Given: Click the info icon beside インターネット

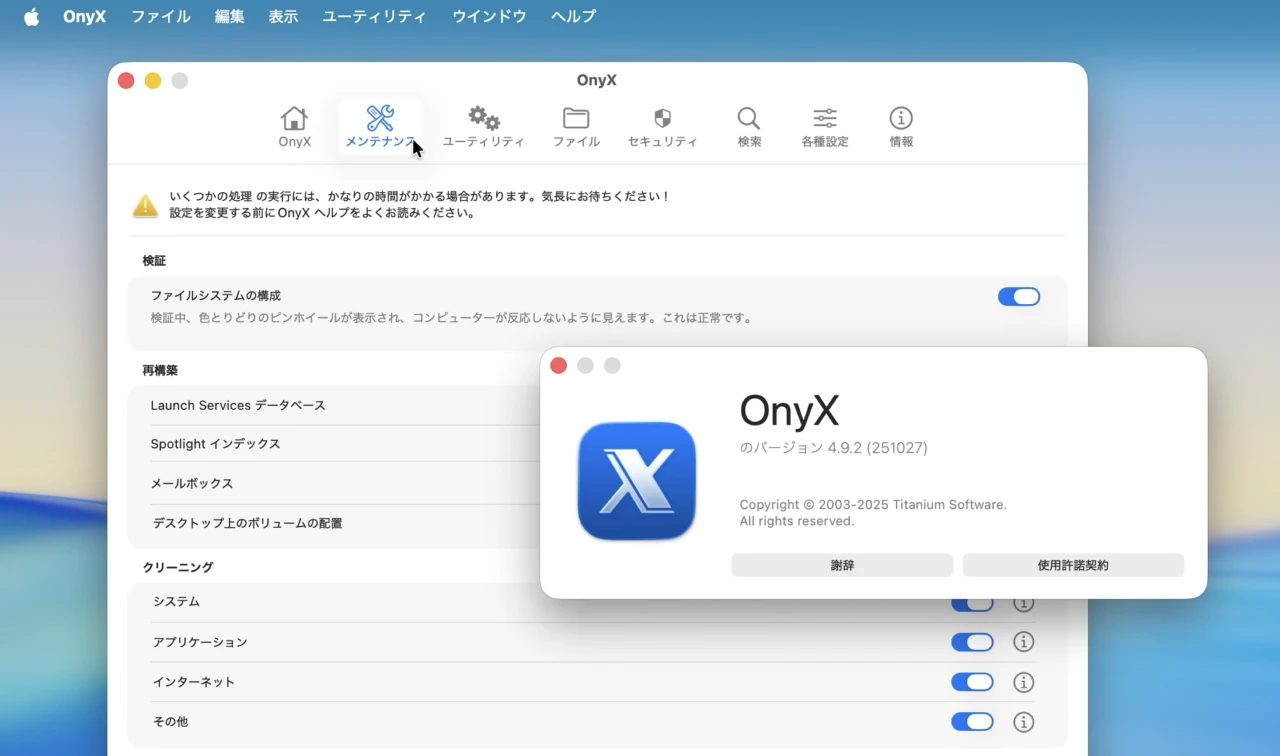Looking at the screenshot, I should 1023,682.
